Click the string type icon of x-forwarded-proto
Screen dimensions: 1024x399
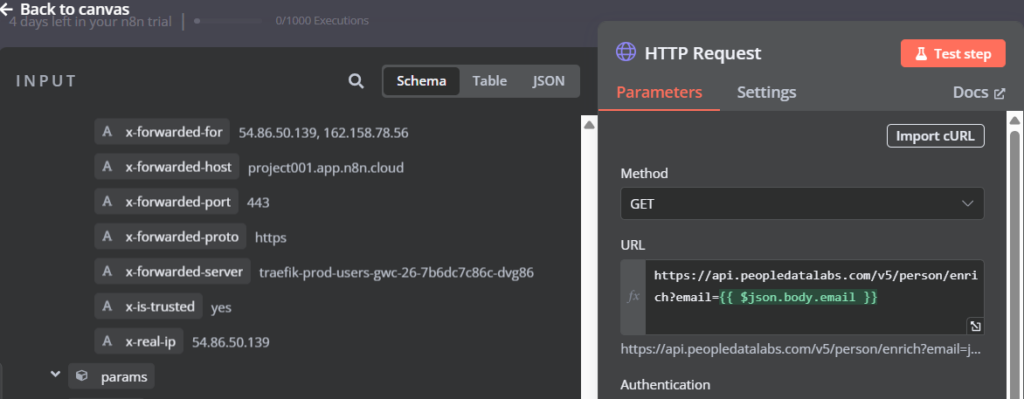[x=107, y=236]
